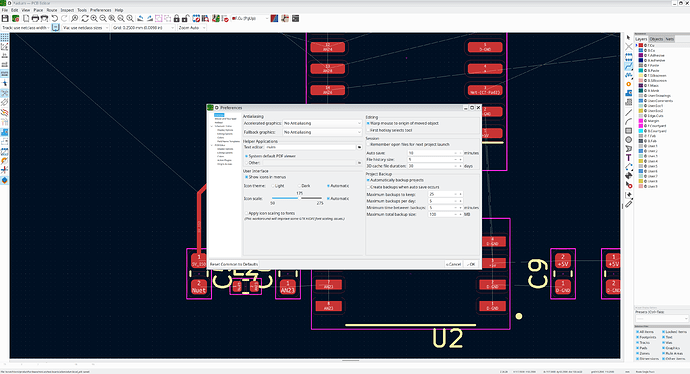Select the Draw Line tool
The image size is (690, 374).
click(x=628, y=113)
